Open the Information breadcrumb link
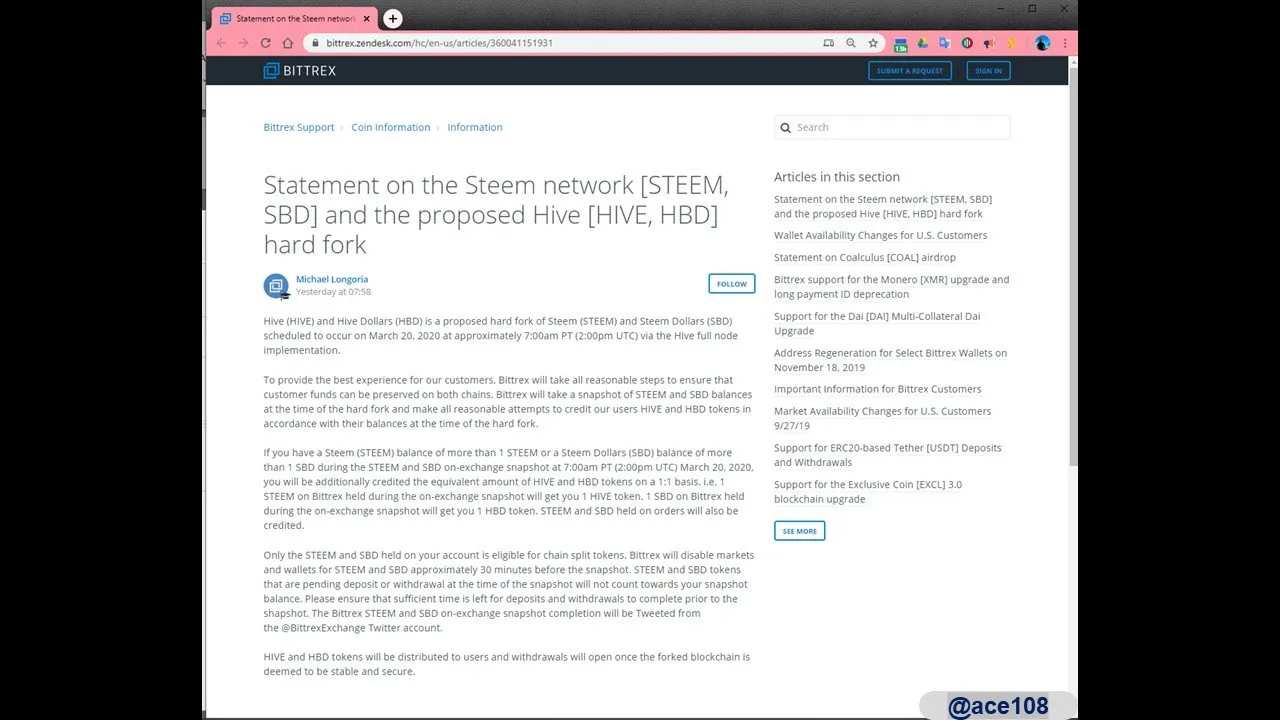The image size is (1280, 720). 475,127
